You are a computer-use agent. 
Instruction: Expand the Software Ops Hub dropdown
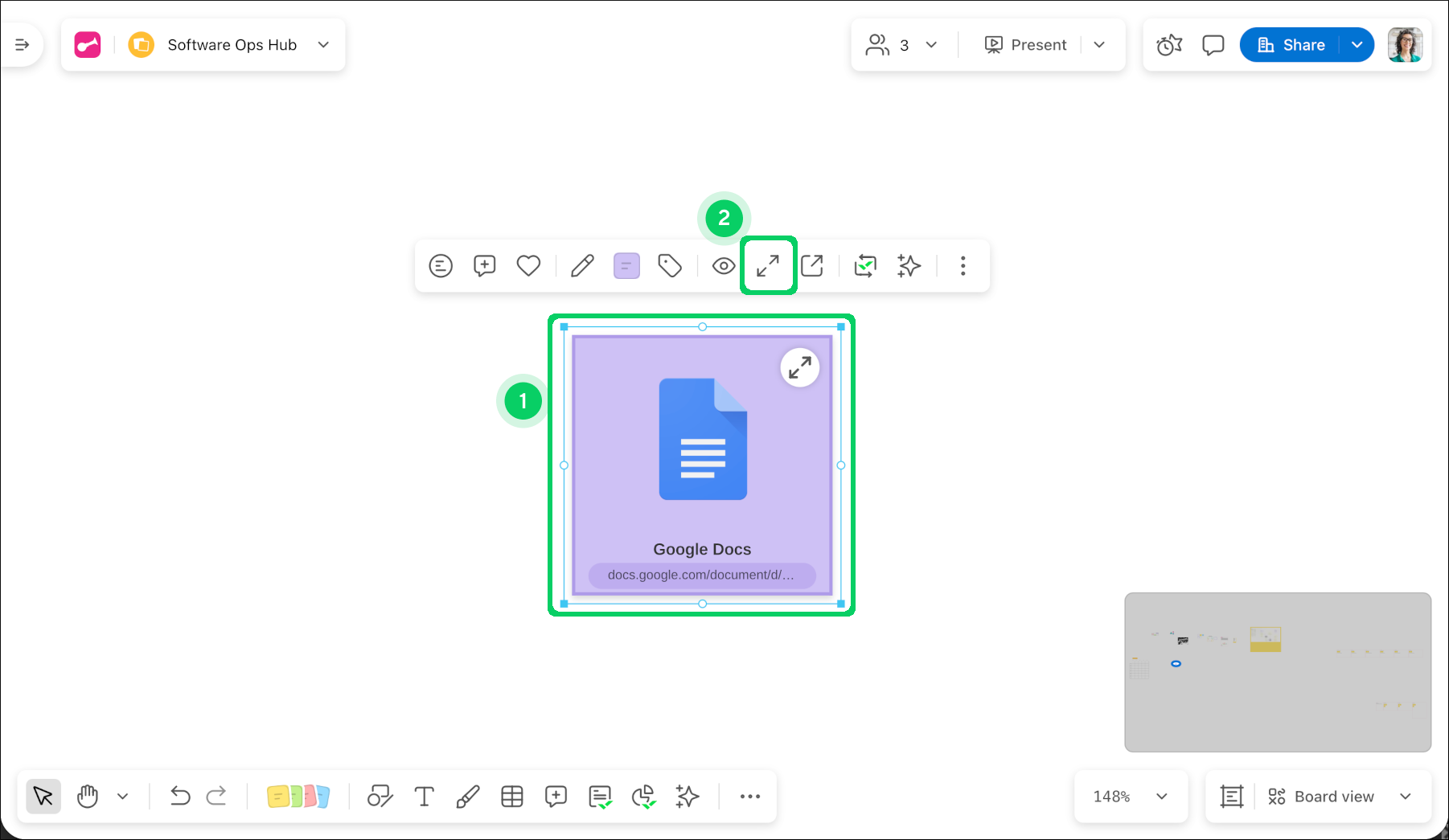tap(323, 45)
